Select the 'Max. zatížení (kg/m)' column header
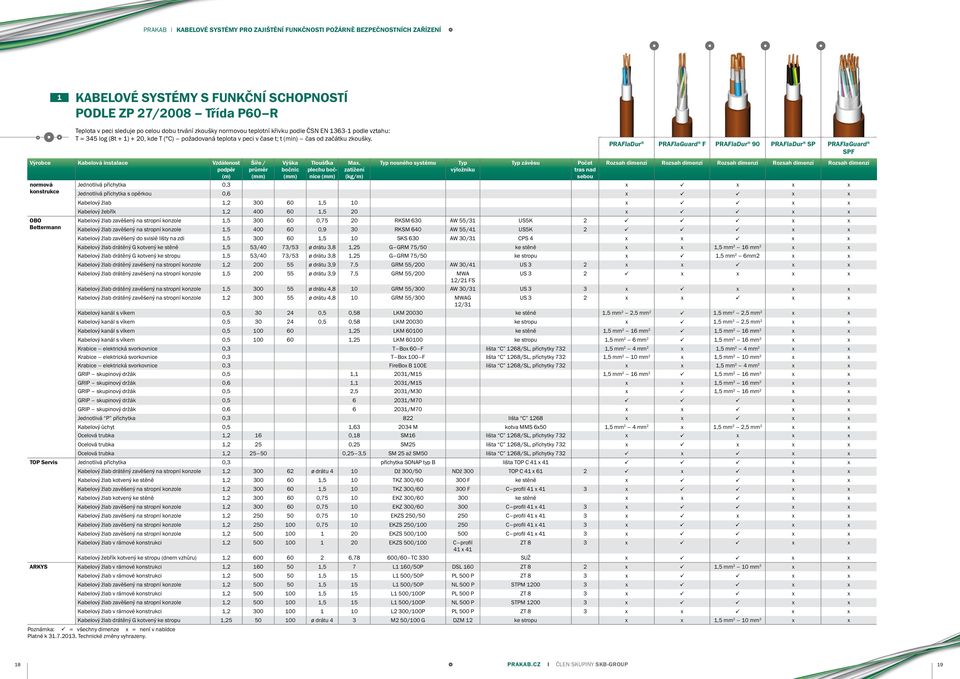Image resolution: width=960 pixels, height=679 pixels. tap(354, 169)
